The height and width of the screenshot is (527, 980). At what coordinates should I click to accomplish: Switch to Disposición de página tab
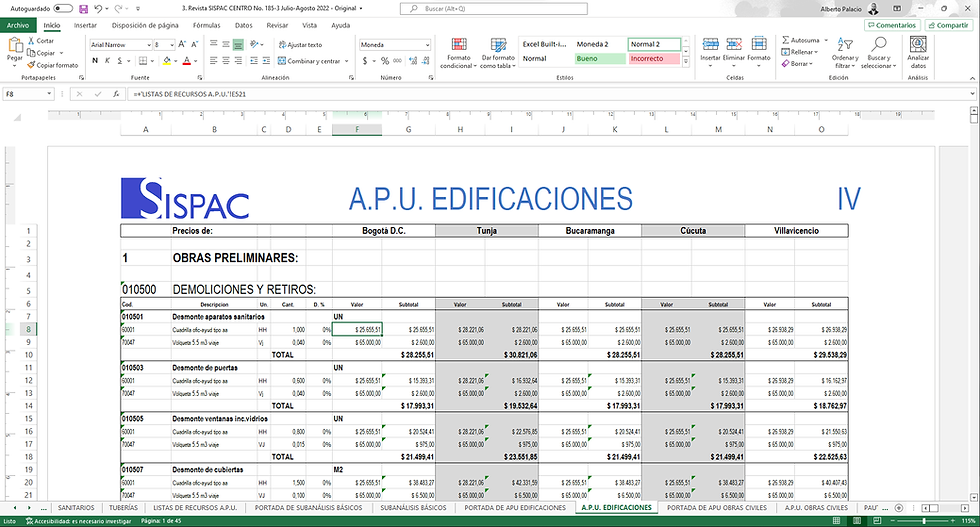point(145,26)
